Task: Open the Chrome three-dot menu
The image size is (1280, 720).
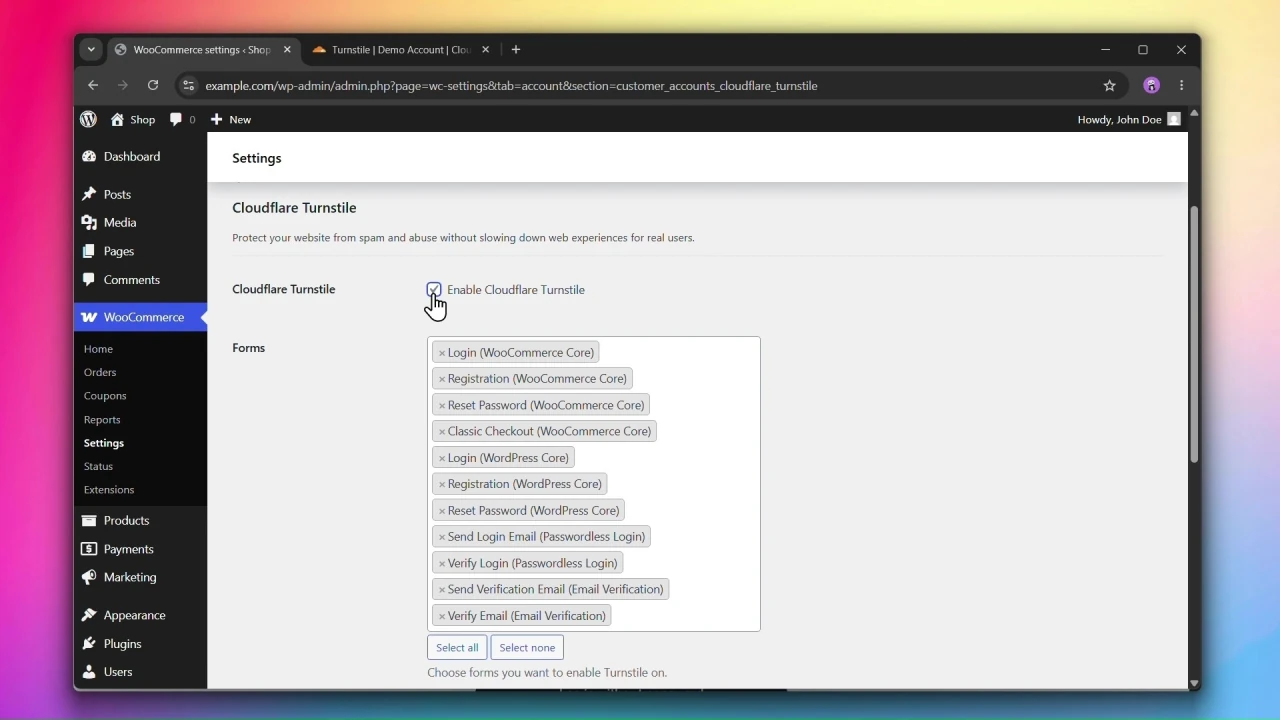Action: click(1183, 86)
